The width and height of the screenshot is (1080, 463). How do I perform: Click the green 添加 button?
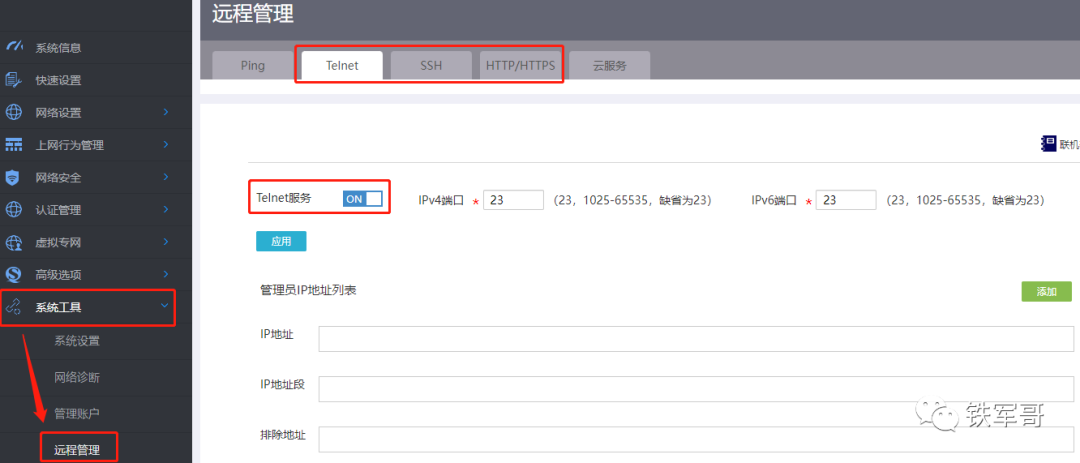1046,291
